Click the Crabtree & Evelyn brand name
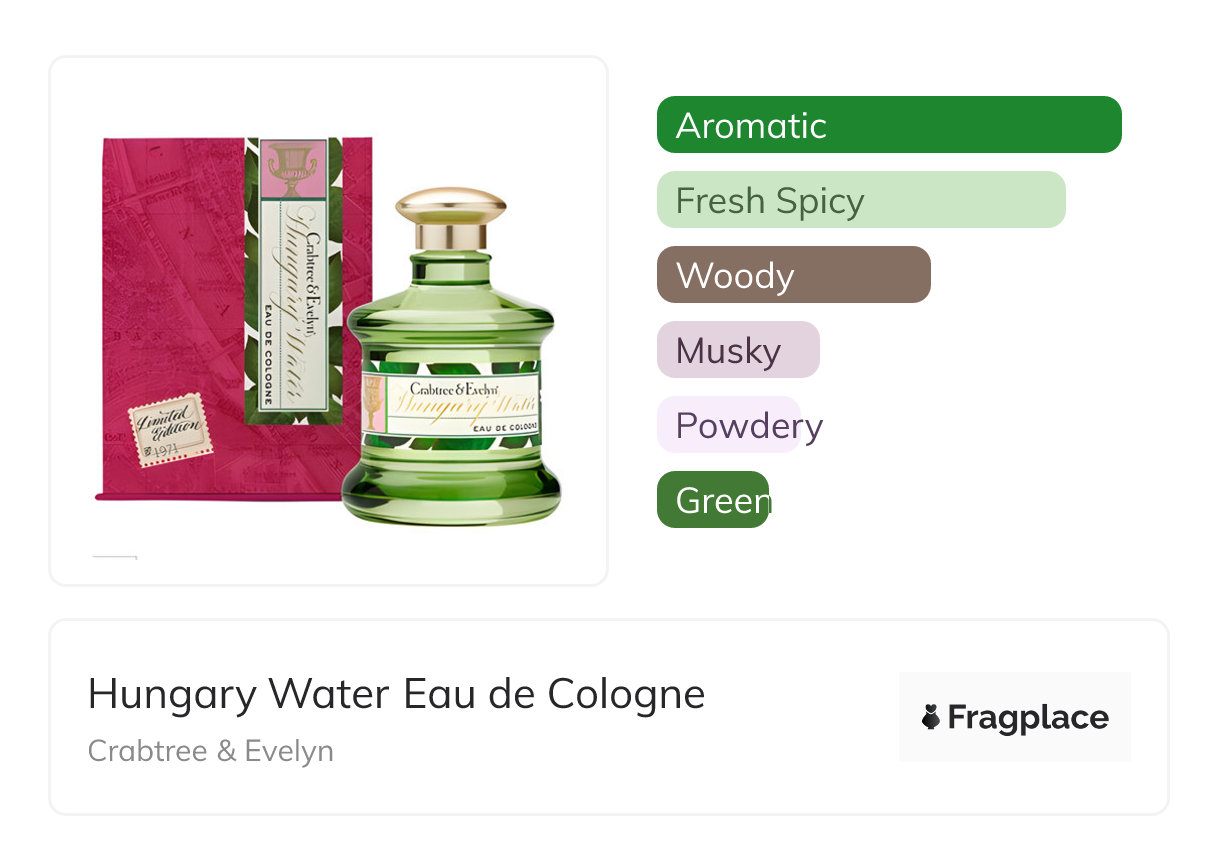 tap(211, 751)
